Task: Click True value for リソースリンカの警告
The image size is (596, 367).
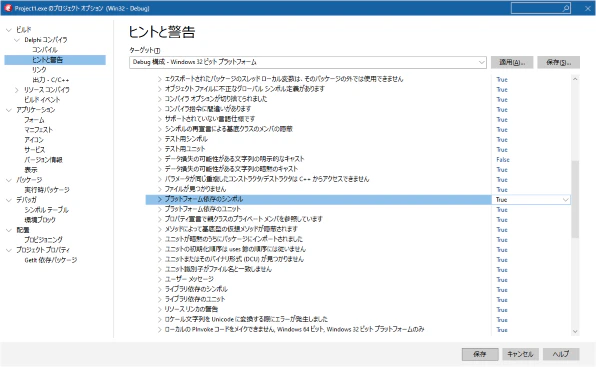Action: [502, 310]
